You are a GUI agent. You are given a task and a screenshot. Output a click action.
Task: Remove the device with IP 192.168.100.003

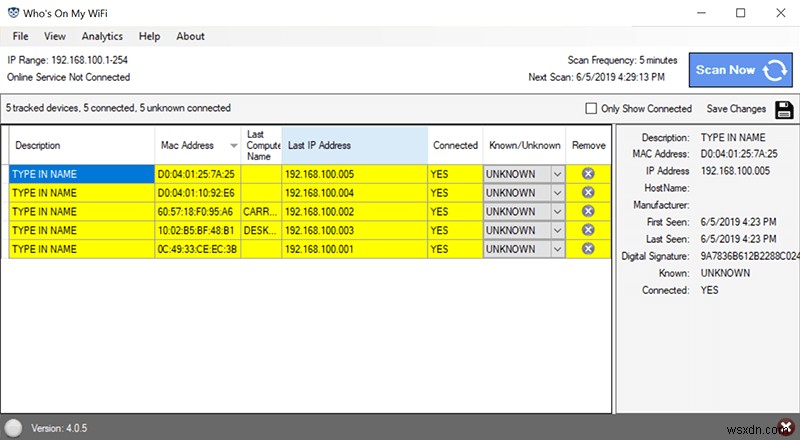point(588,230)
